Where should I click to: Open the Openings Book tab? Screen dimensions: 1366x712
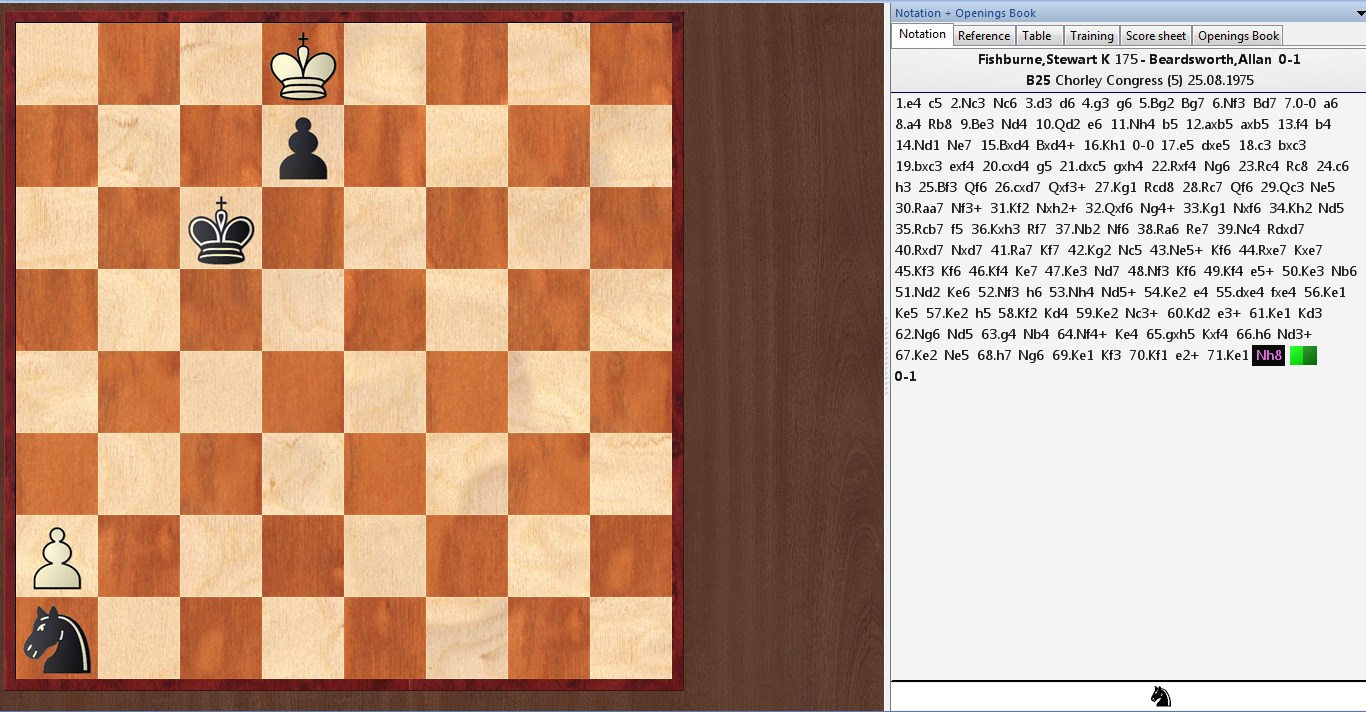coord(1238,36)
